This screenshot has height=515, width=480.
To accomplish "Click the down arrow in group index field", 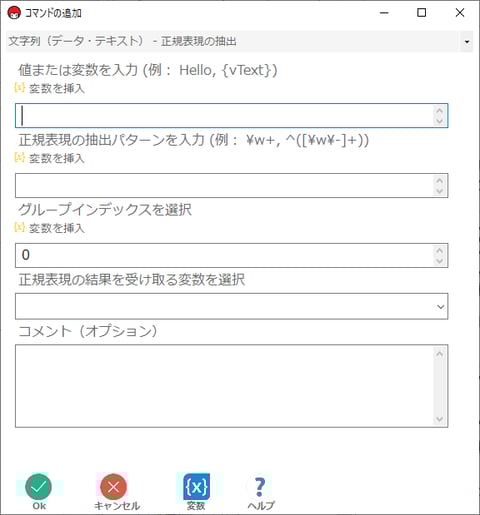I will click(439, 261).
